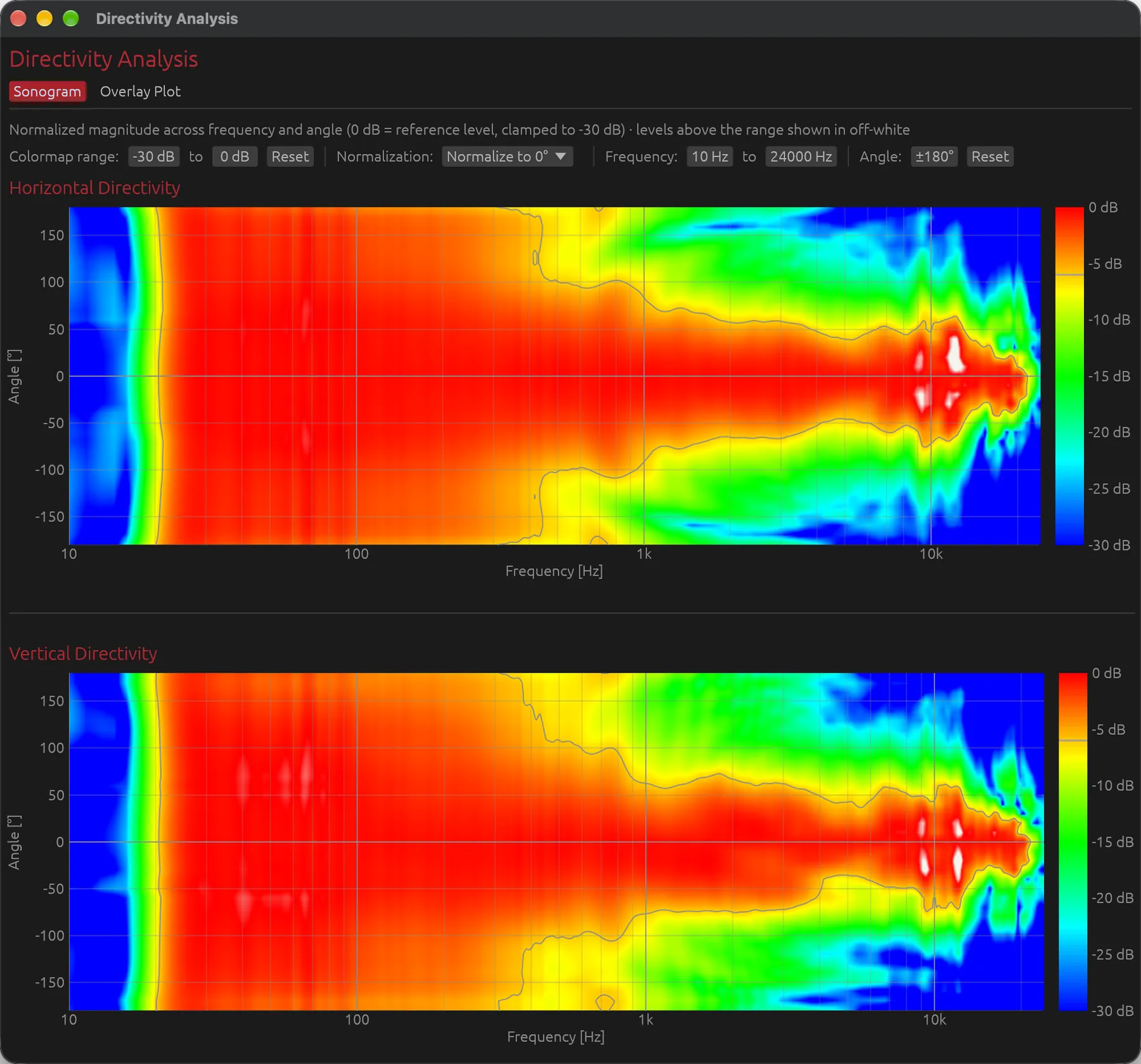Edit the -30 dB colormap minimum field

153,157
